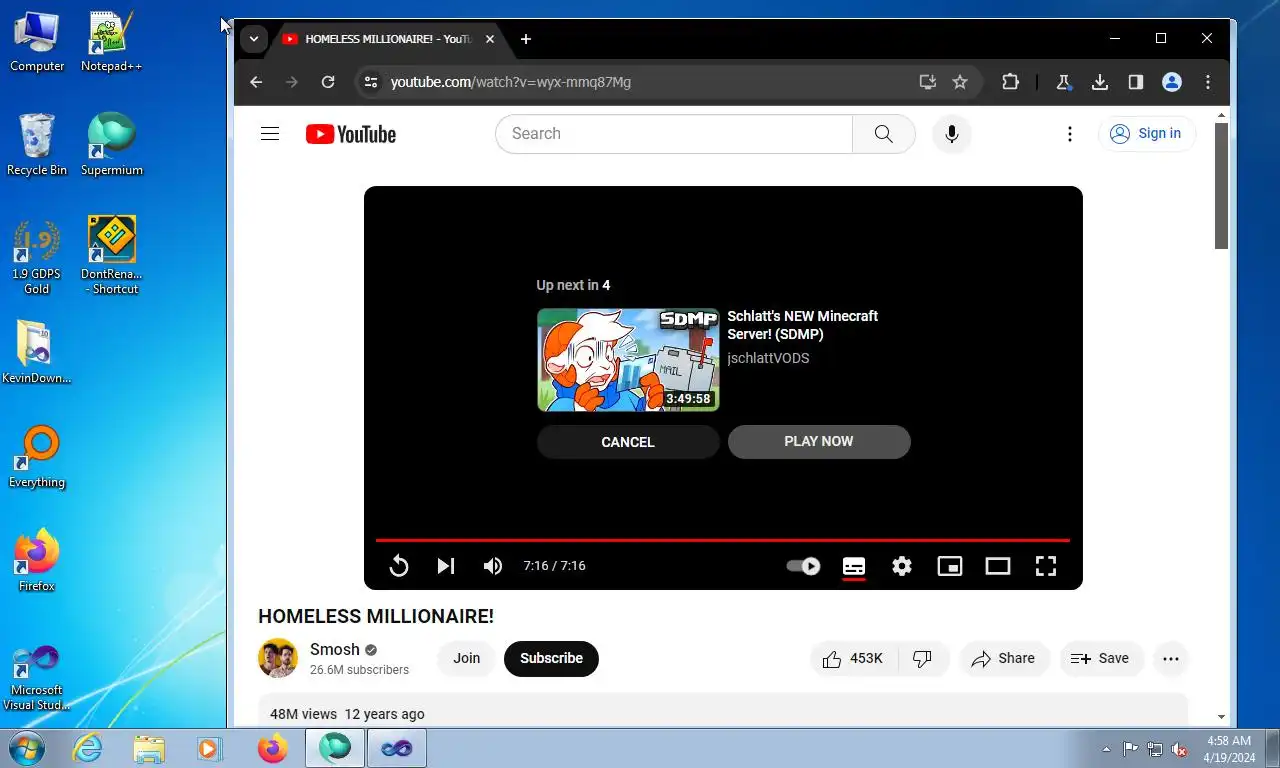Open more actions ellipsis below video

1171,658
